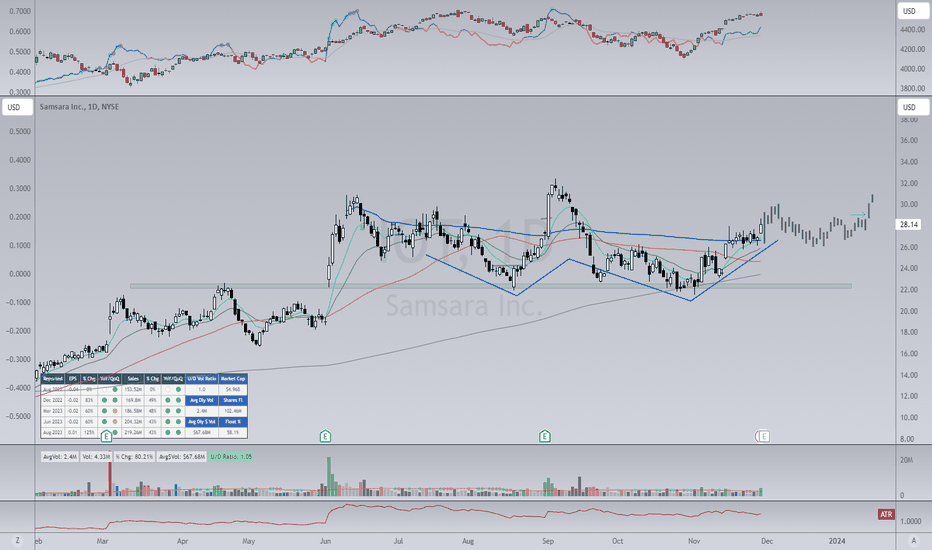Screen dimensions: 932x550
Task: Select the green horizontal support zone rectangle
Action: (491, 286)
